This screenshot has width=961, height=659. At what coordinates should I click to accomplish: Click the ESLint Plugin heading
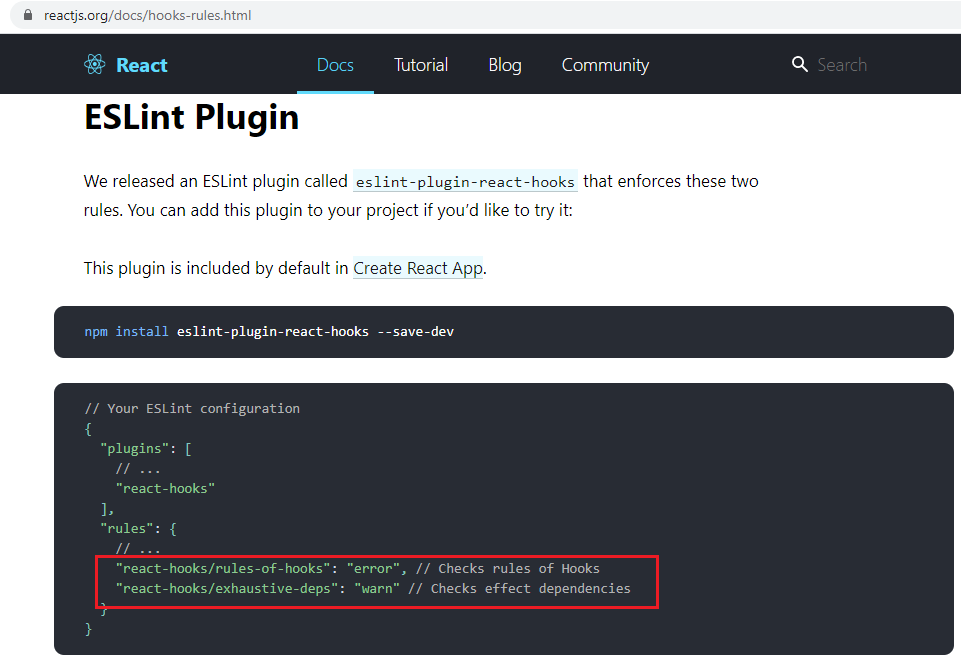(192, 118)
